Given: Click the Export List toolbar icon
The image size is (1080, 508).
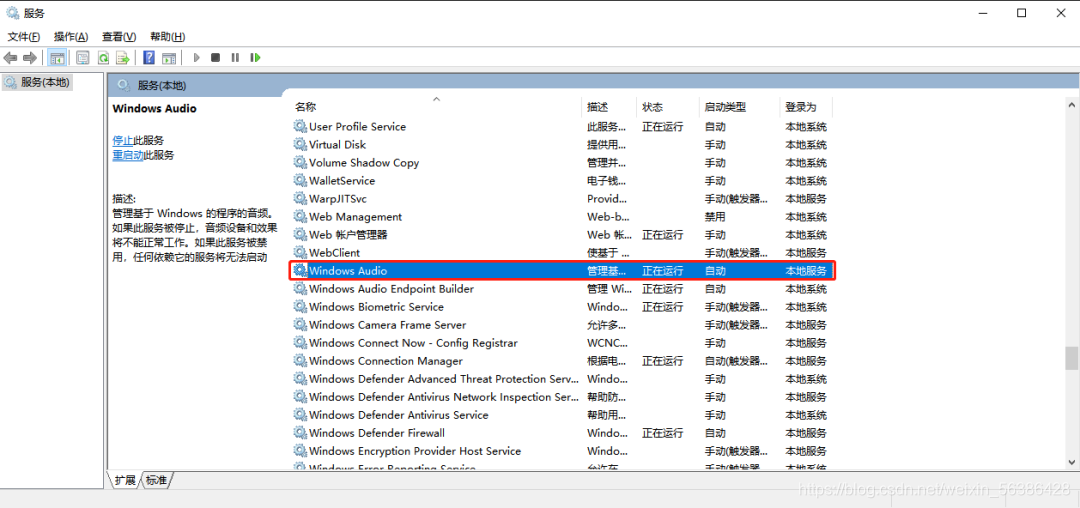Looking at the screenshot, I should pos(123,58).
